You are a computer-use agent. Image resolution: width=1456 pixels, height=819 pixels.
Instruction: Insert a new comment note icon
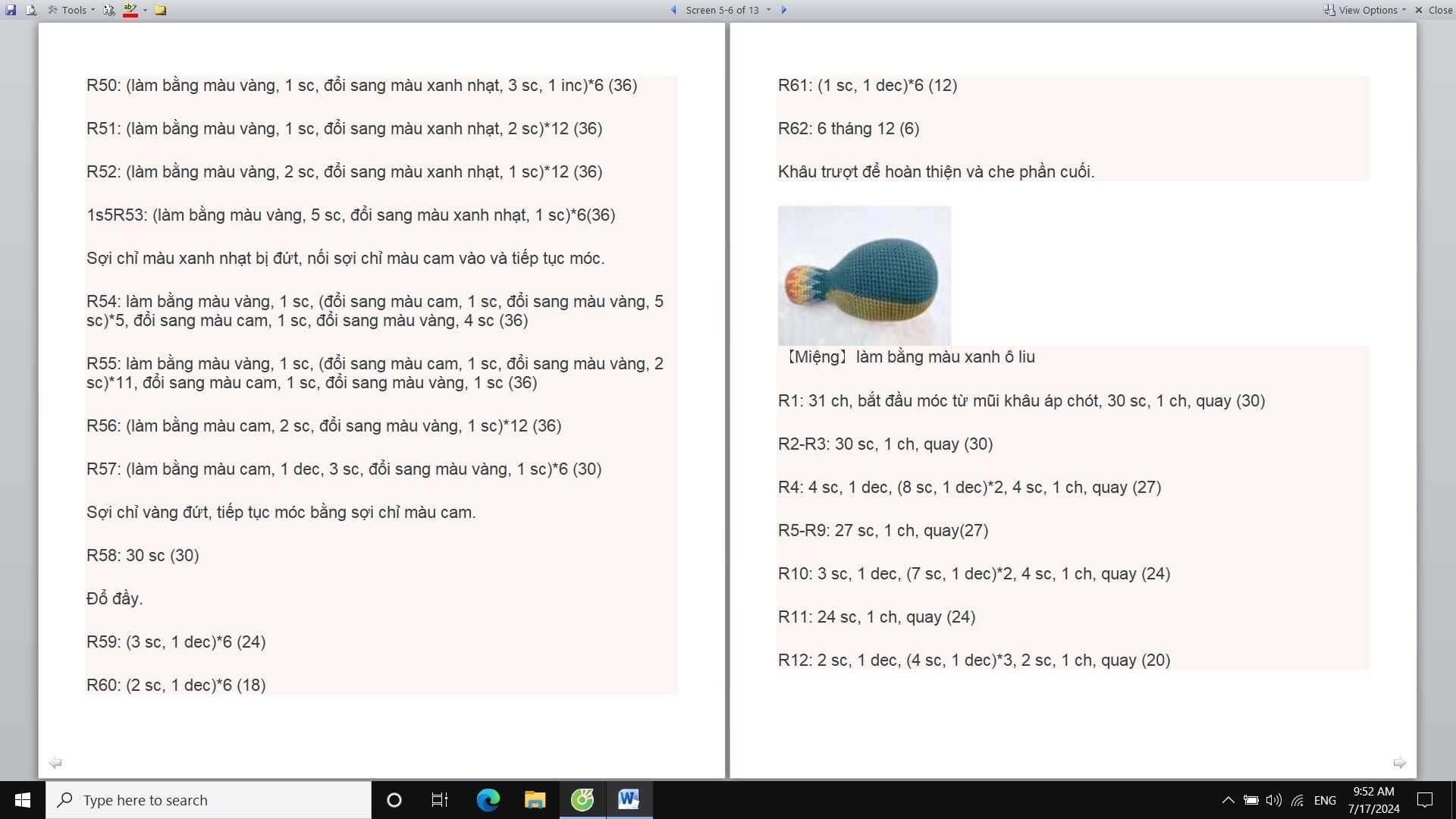(160, 10)
